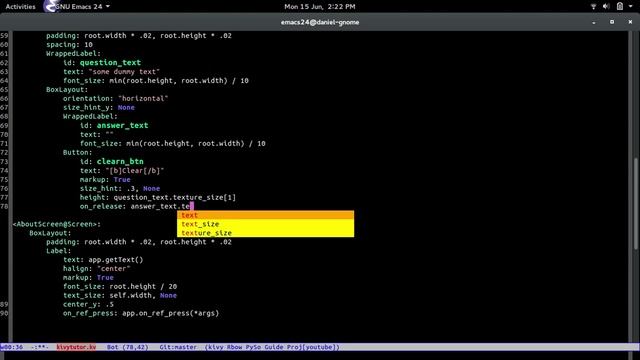
Task: Open the clock showing Mon 15 Jun, 2:22 PM
Action: click(320, 7)
